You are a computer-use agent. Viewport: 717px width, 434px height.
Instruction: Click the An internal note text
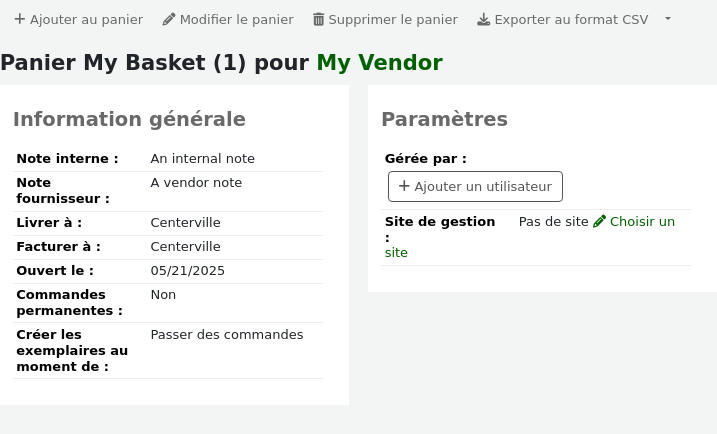pyautogui.click(x=202, y=159)
